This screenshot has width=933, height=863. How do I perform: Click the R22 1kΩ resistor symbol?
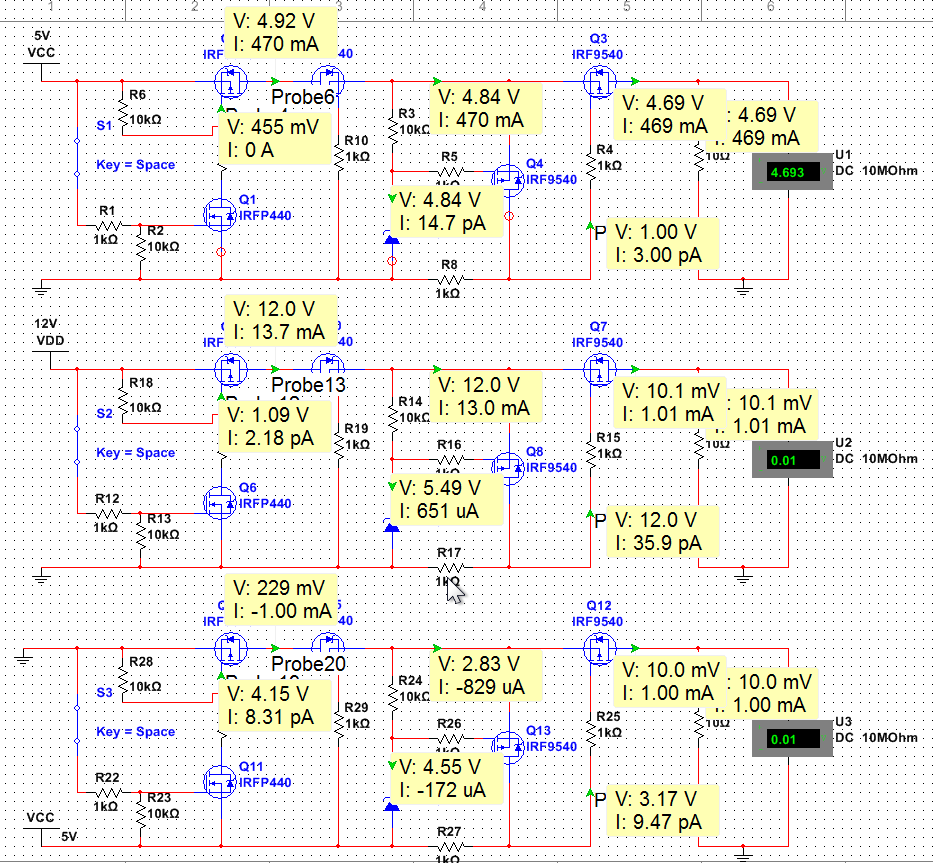(x=108, y=792)
